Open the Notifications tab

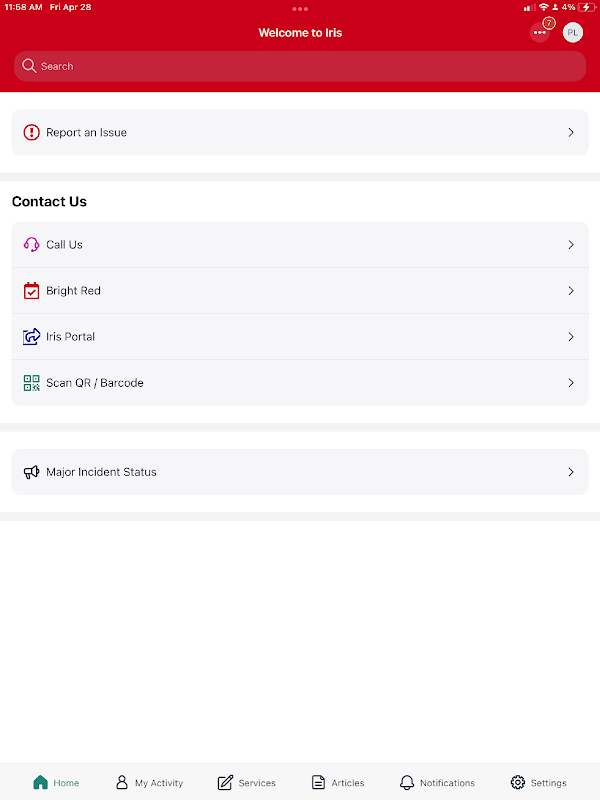click(x=437, y=782)
